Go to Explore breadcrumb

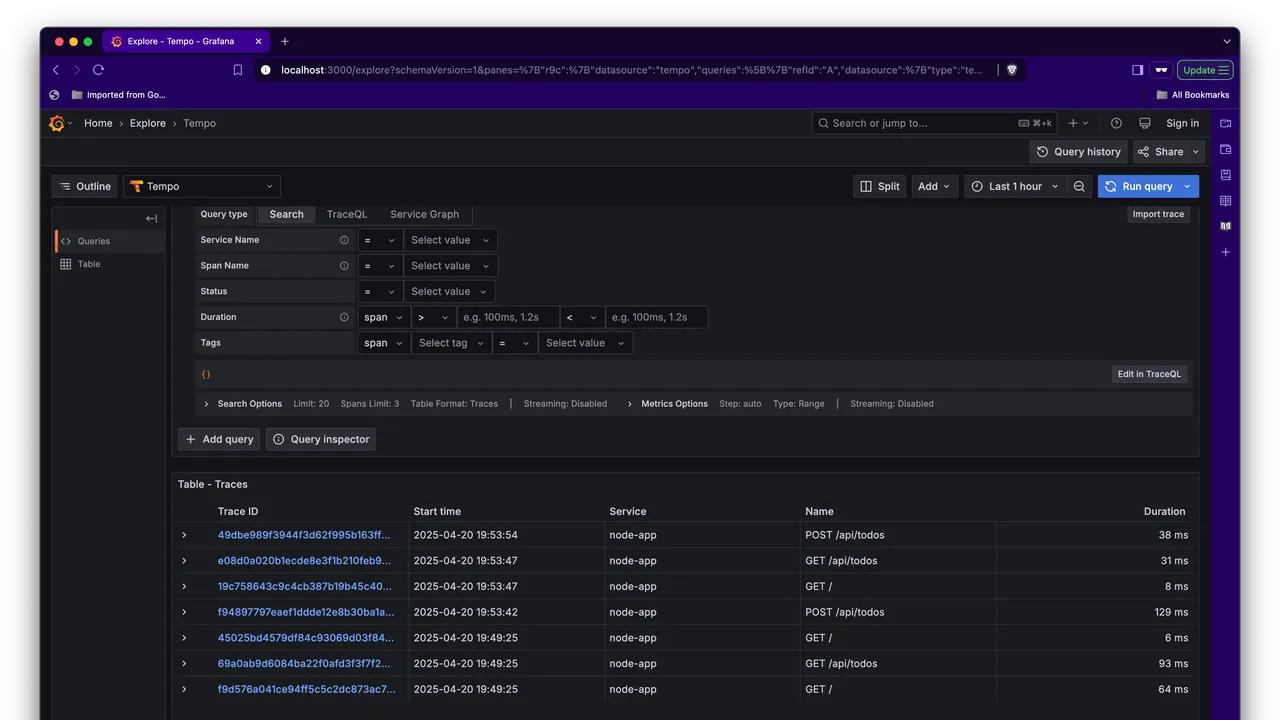(x=148, y=123)
